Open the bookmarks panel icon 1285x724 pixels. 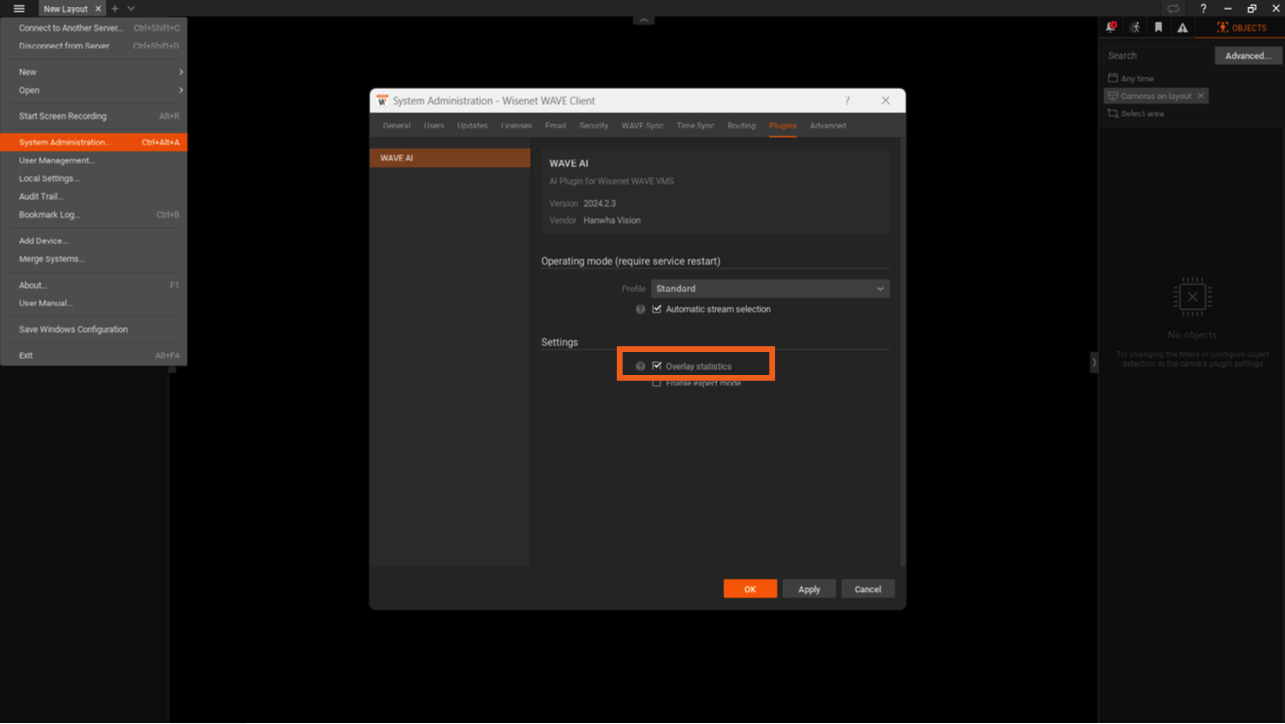(1158, 27)
